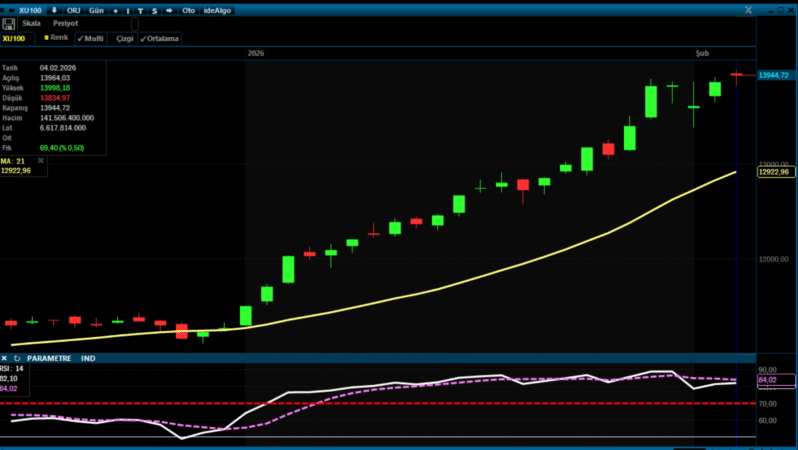Image resolution: width=798 pixels, height=450 pixels.
Task: Close the RSI indicator panel
Action: click(x=4, y=358)
